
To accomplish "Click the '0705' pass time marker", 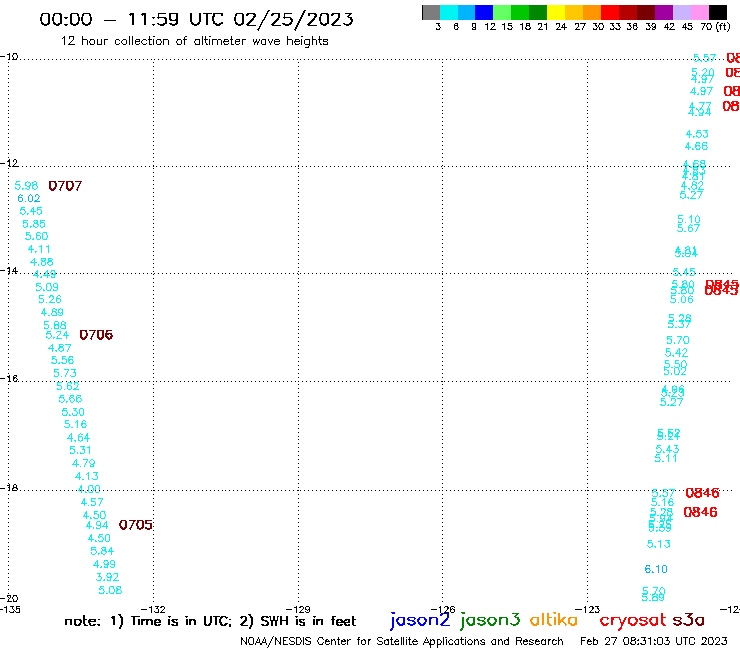I will click(135, 525).
